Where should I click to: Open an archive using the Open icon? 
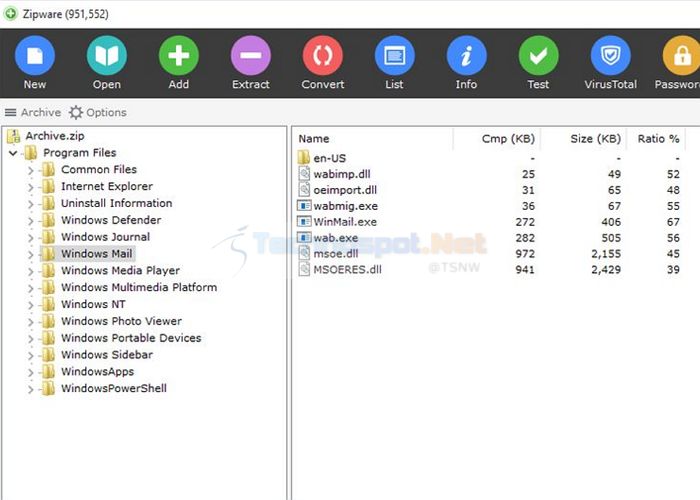point(107,56)
